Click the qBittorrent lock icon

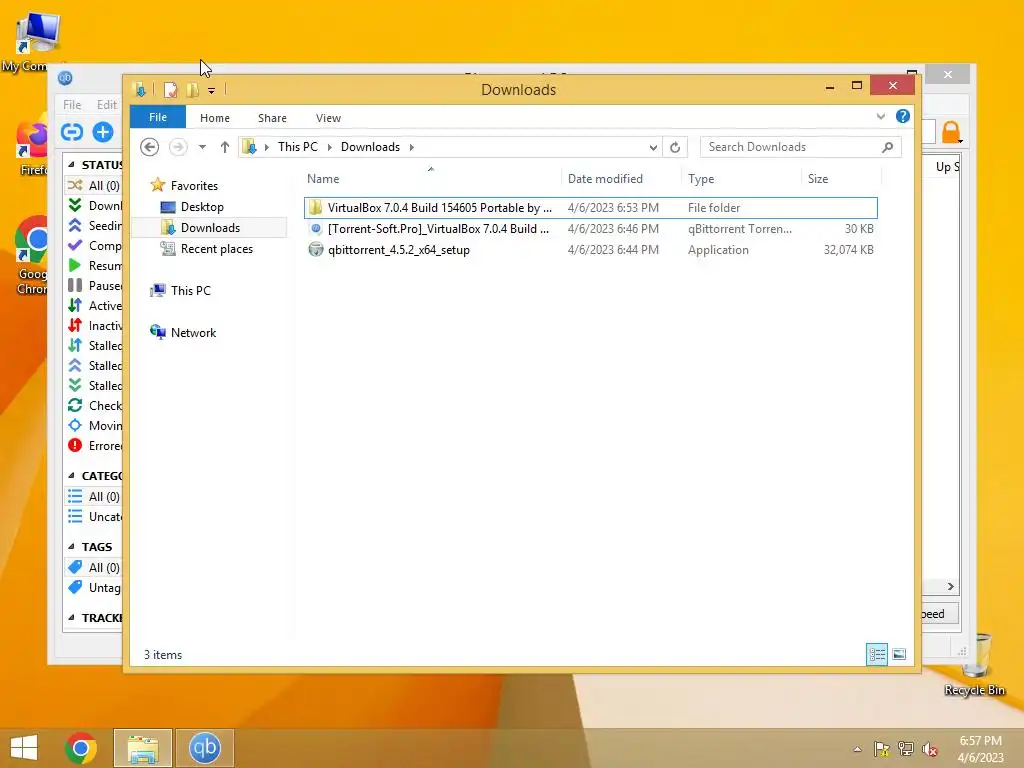(951, 131)
